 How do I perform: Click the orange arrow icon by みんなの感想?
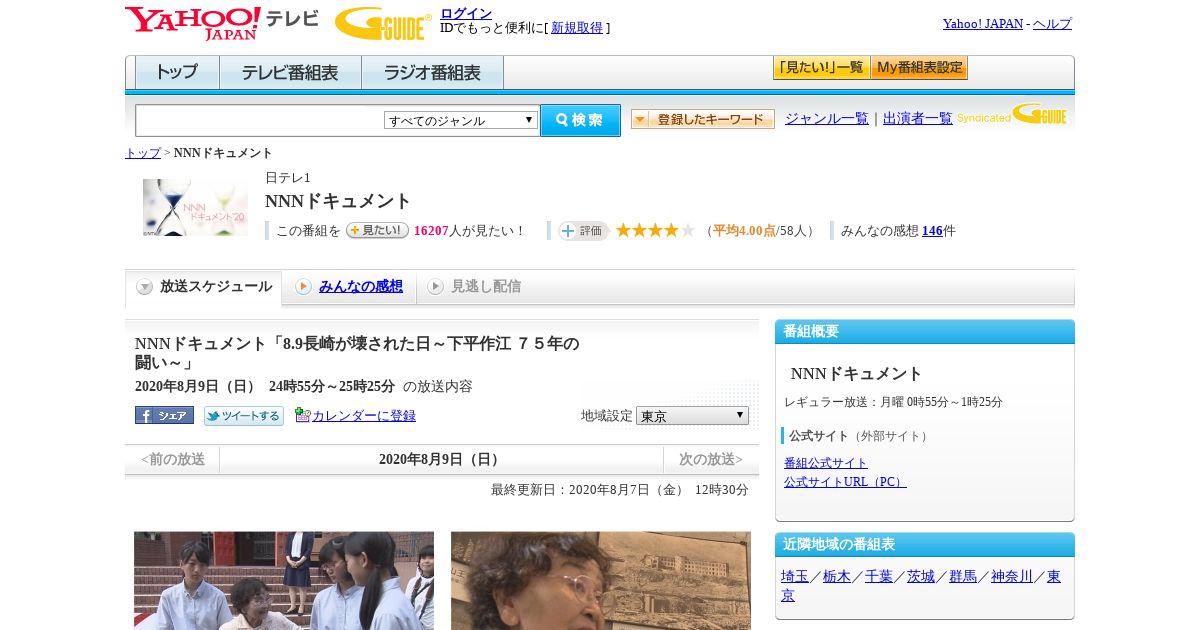[x=303, y=286]
